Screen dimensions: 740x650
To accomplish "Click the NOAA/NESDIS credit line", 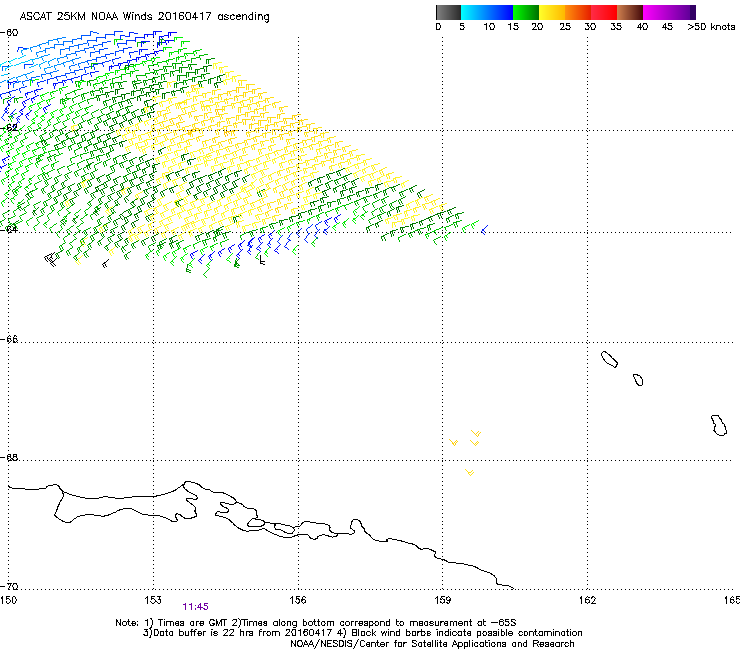I will coord(432,644).
